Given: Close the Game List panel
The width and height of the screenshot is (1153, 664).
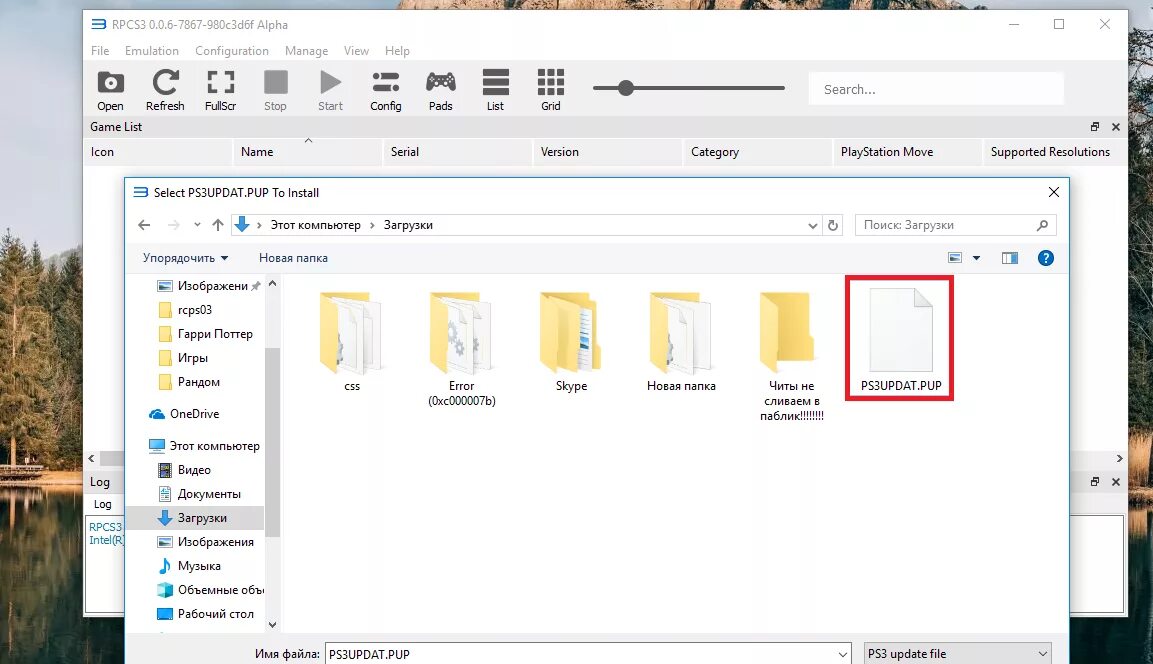Looking at the screenshot, I should (x=1115, y=126).
